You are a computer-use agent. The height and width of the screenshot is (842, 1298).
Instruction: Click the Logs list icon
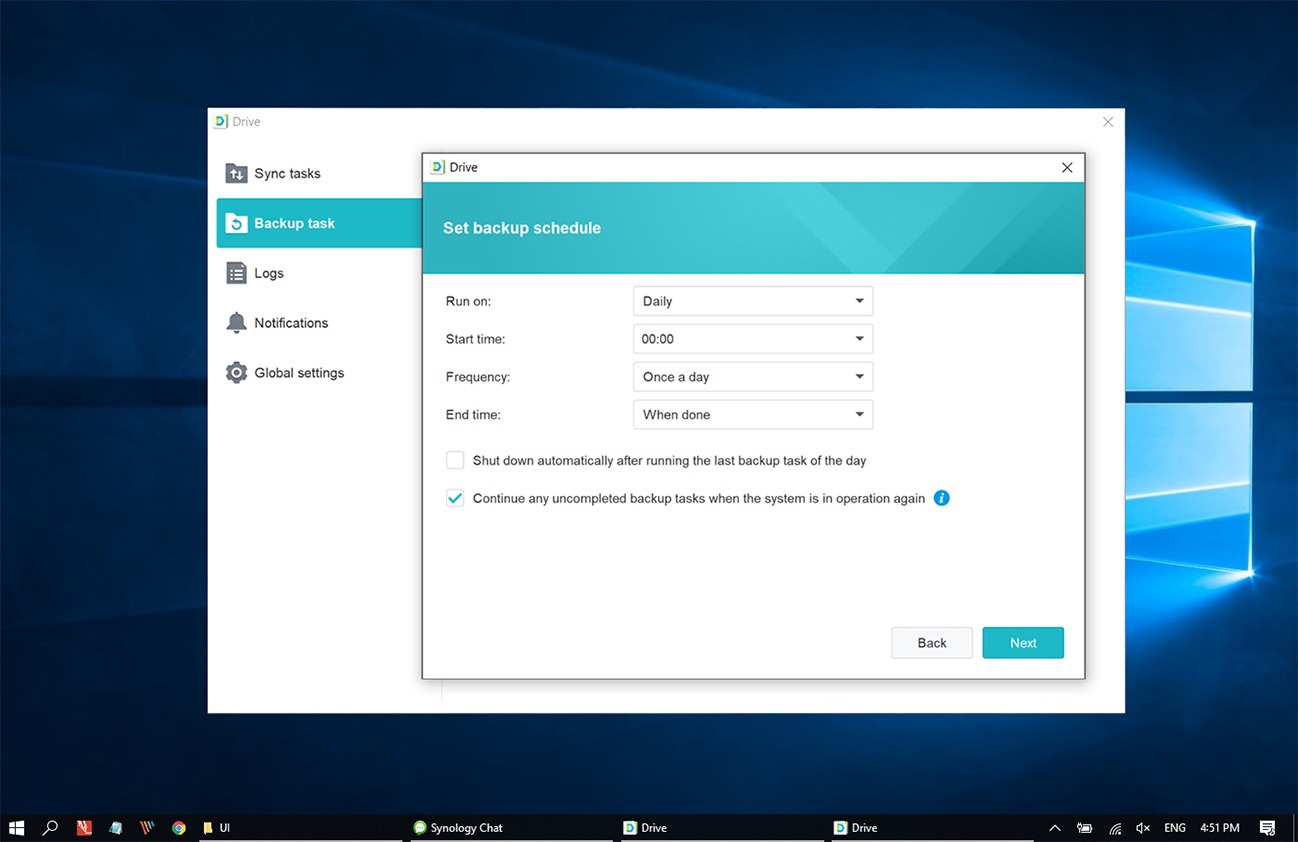236,273
